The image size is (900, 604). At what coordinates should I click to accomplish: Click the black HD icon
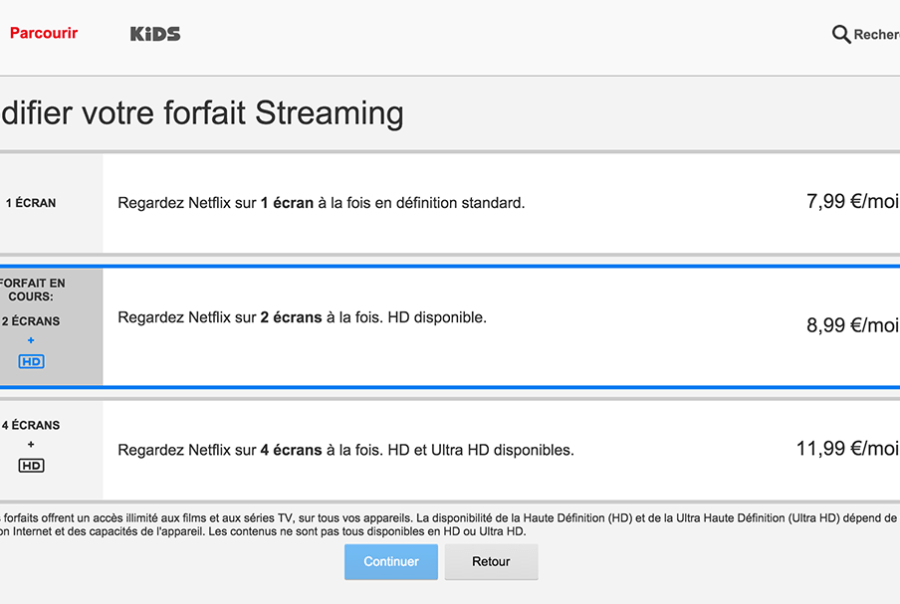point(31,465)
